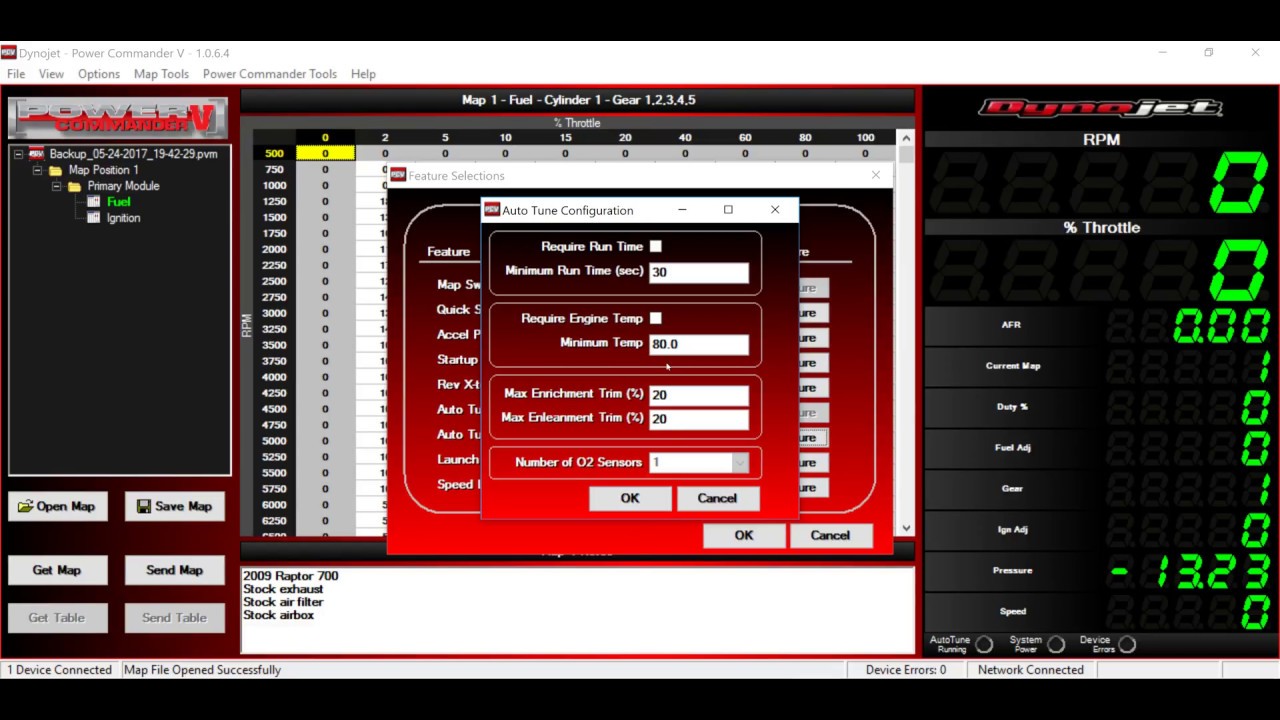Open the Help menu
Screen dimensions: 1280x720
[363, 74]
